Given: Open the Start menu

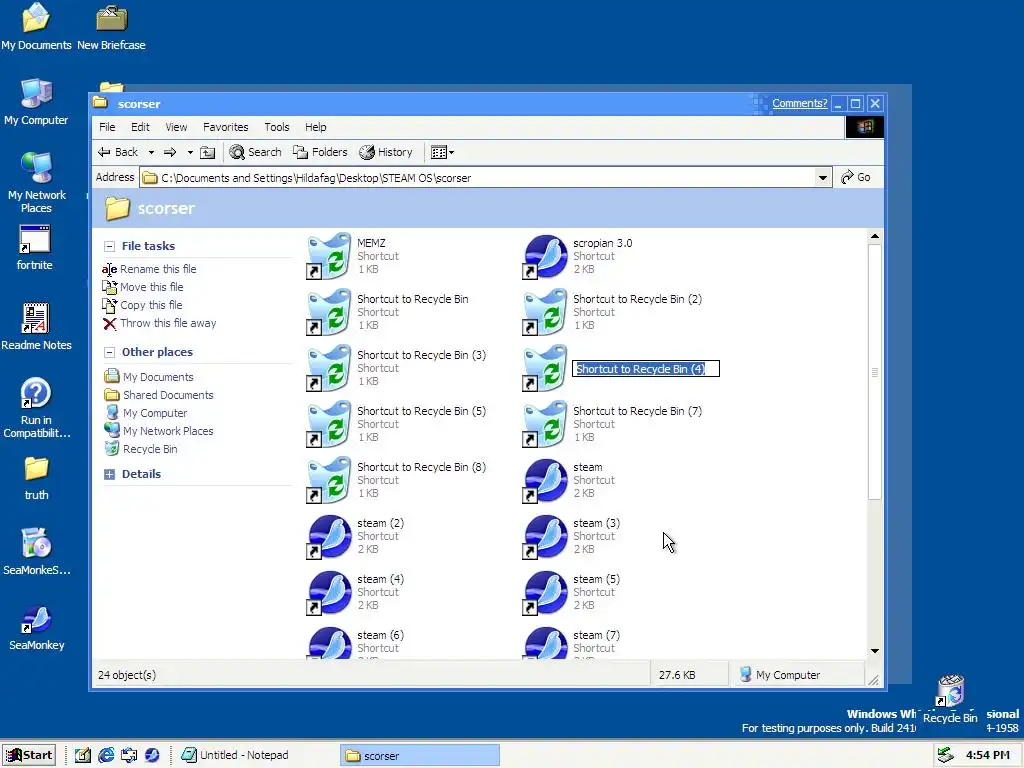Looking at the screenshot, I should pos(29,755).
